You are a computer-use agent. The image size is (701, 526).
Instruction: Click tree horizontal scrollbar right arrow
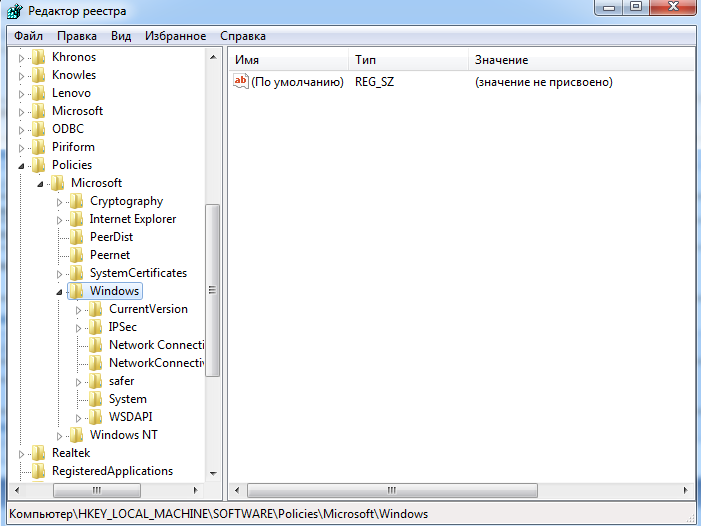(x=195, y=490)
